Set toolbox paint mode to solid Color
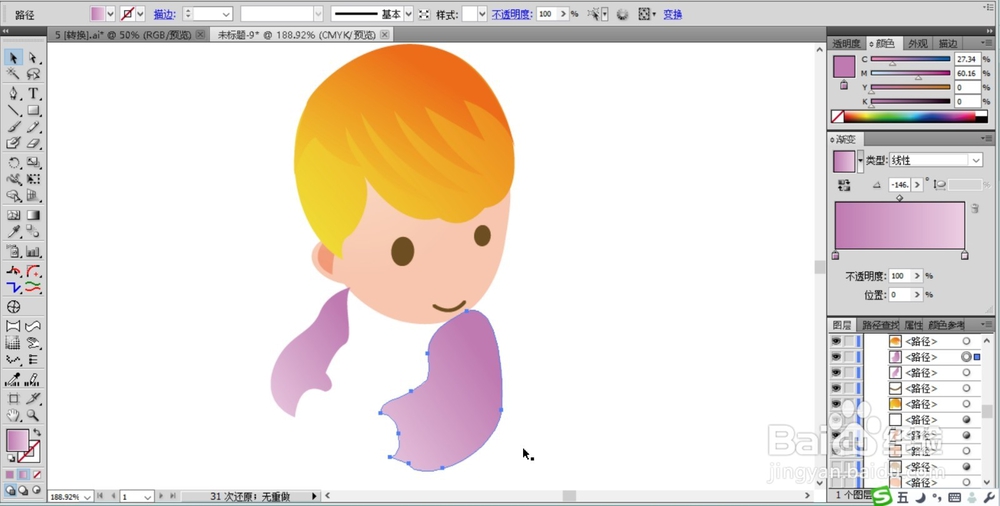 10,475
